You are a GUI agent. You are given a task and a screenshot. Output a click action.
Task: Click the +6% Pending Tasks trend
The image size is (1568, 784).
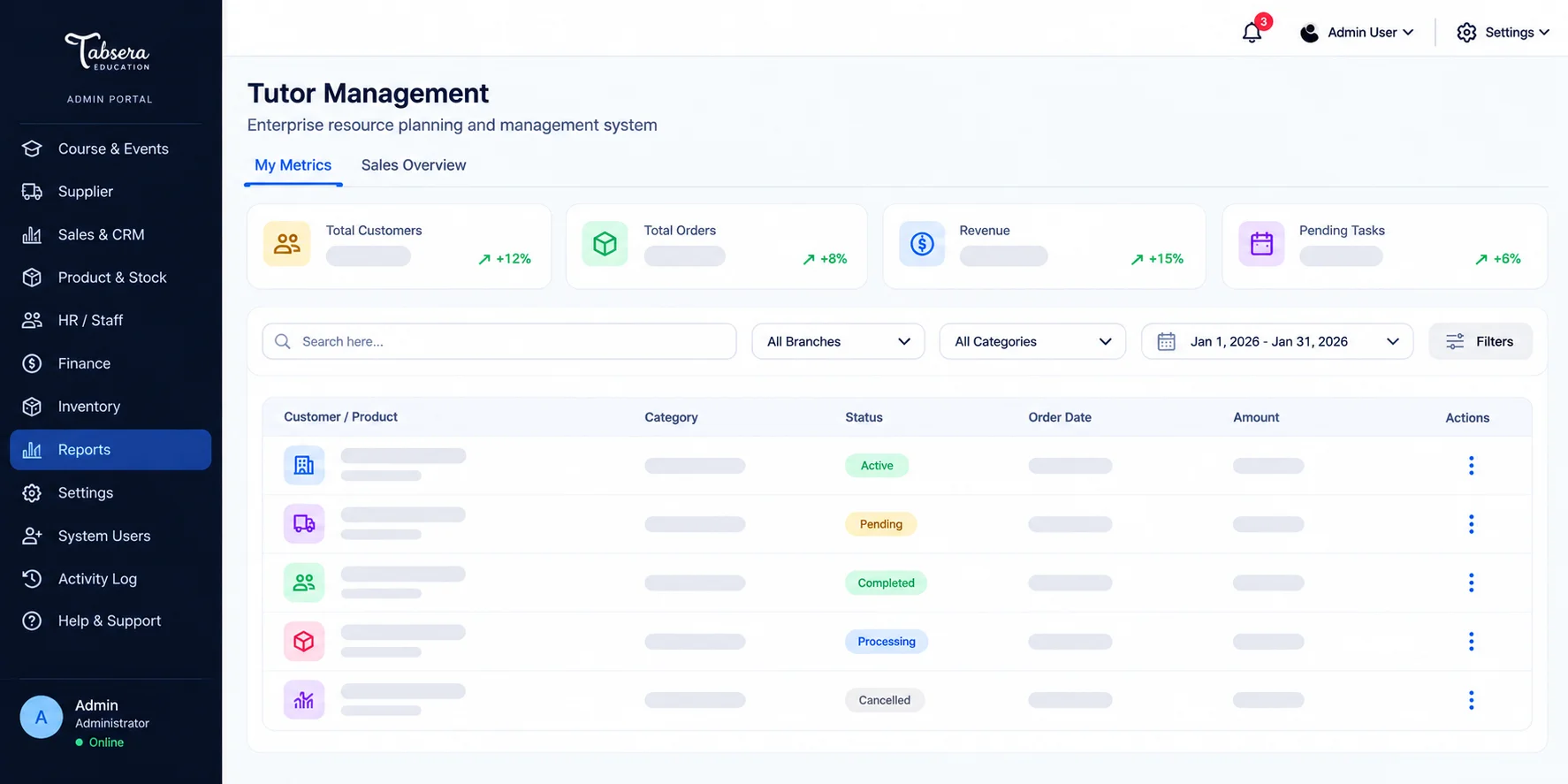[x=1498, y=259]
